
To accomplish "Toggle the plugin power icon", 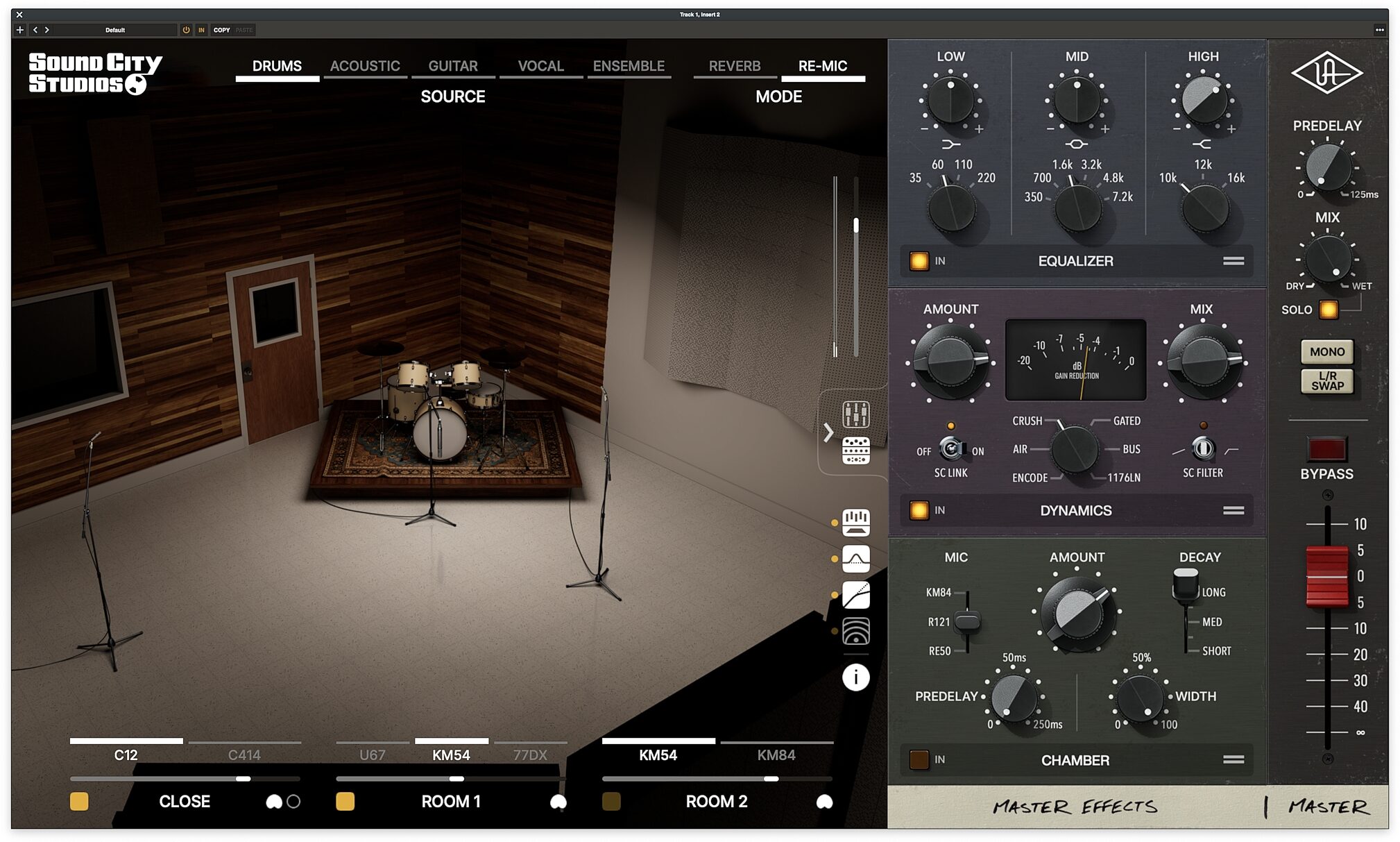I will (x=186, y=30).
